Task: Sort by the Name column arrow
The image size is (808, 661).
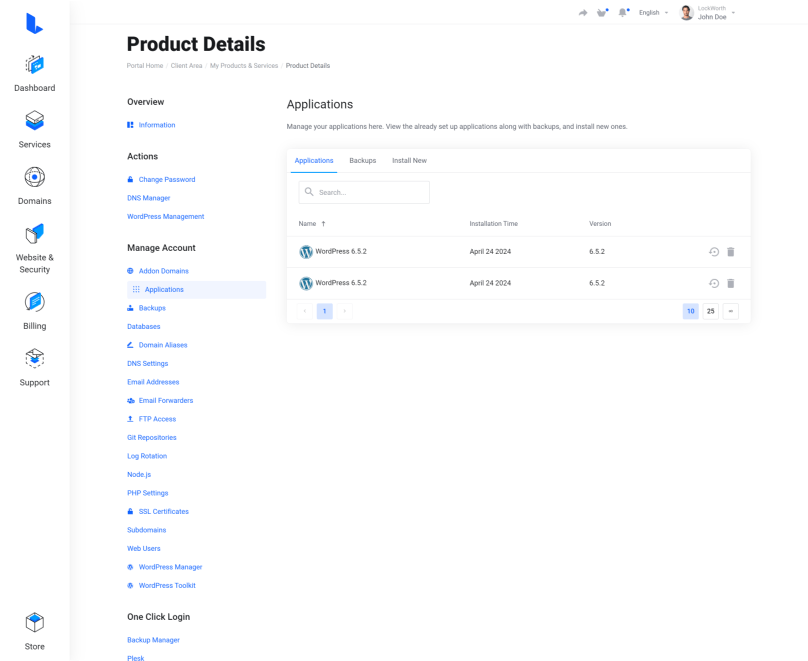Action: [323, 224]
